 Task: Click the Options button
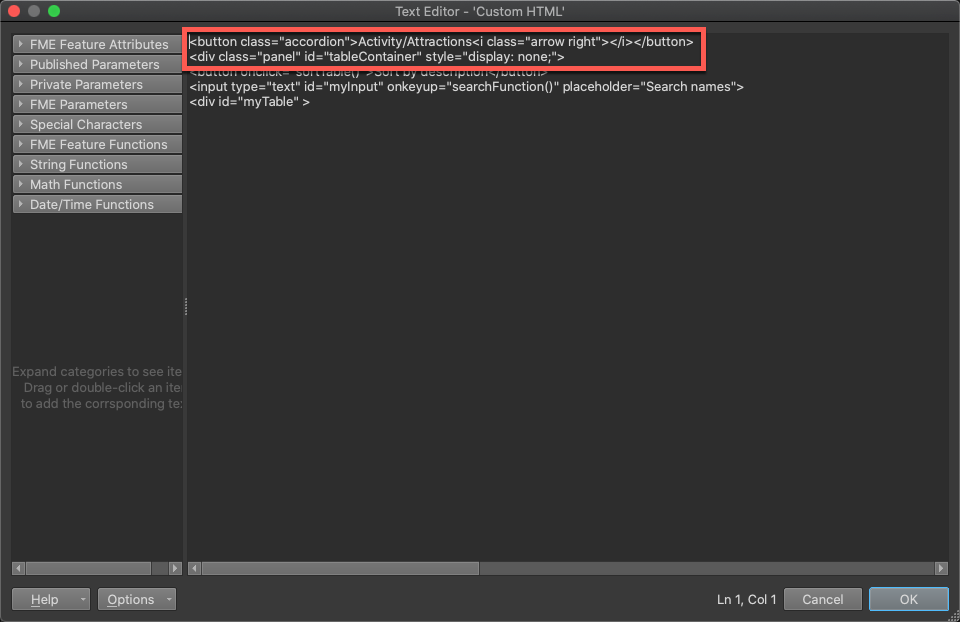click(131, 599)
